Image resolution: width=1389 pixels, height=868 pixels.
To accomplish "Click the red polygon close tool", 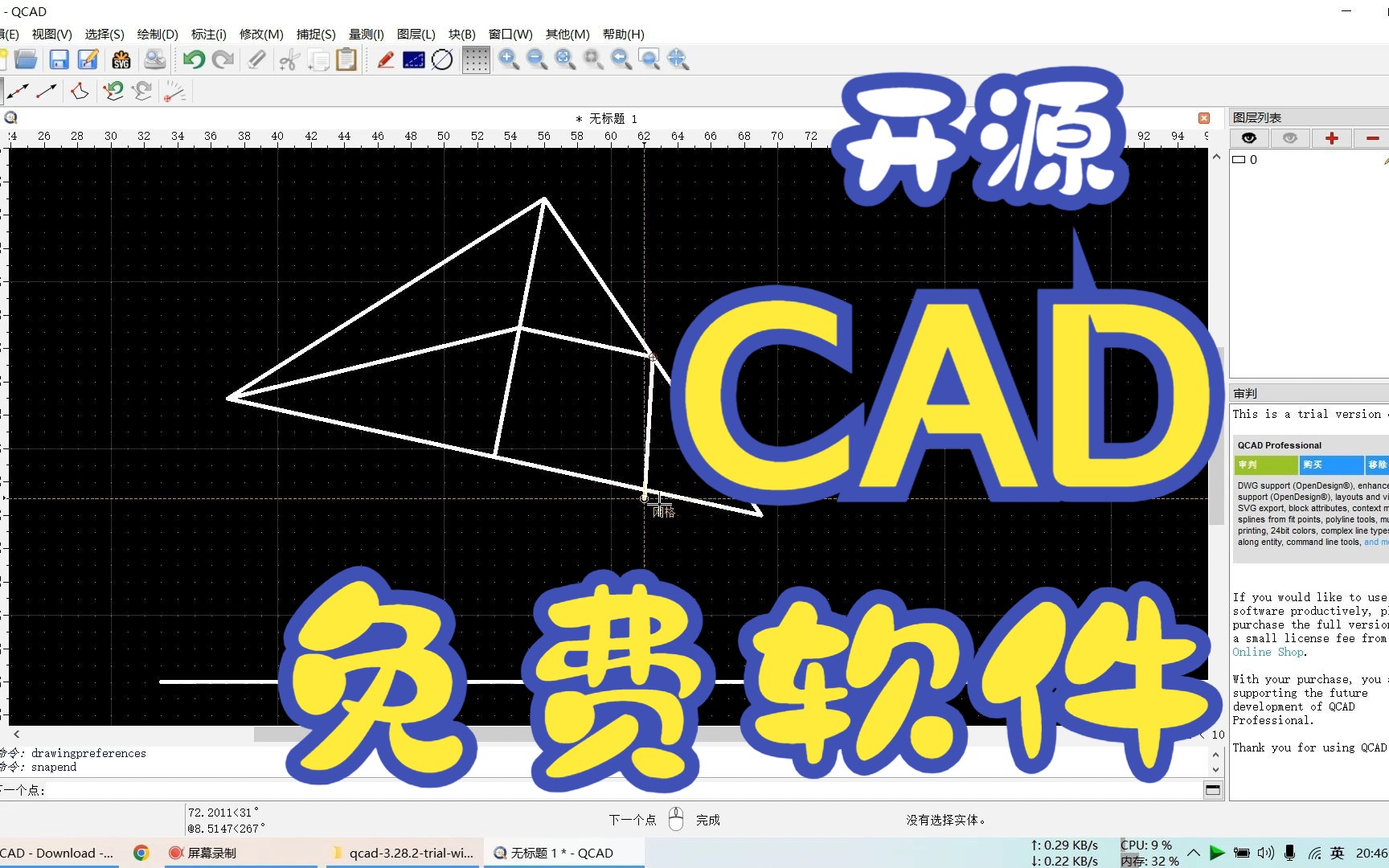I will tap(80, 92).
